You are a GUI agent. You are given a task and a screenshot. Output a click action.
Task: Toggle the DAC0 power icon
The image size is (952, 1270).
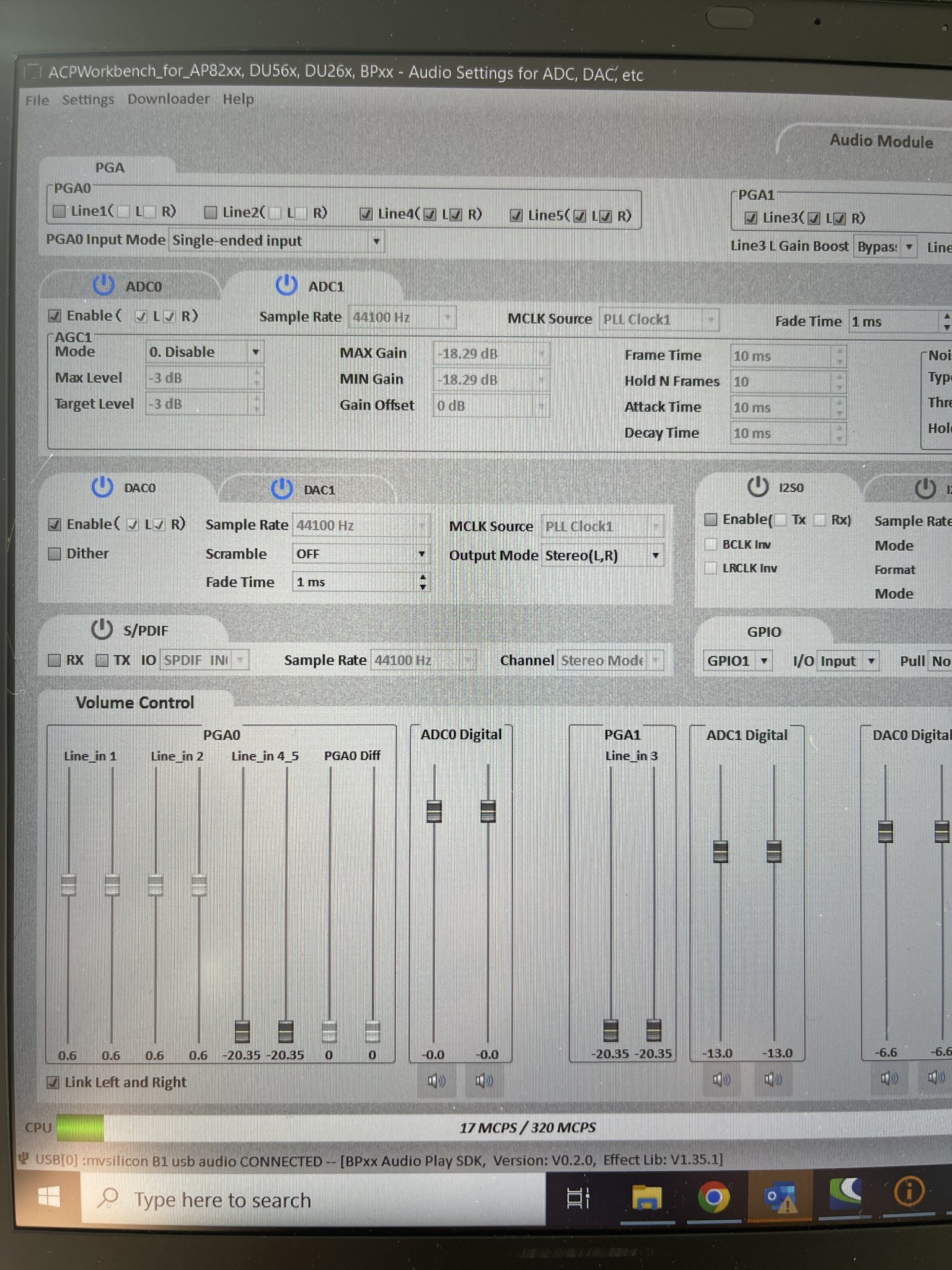[102, 487]
